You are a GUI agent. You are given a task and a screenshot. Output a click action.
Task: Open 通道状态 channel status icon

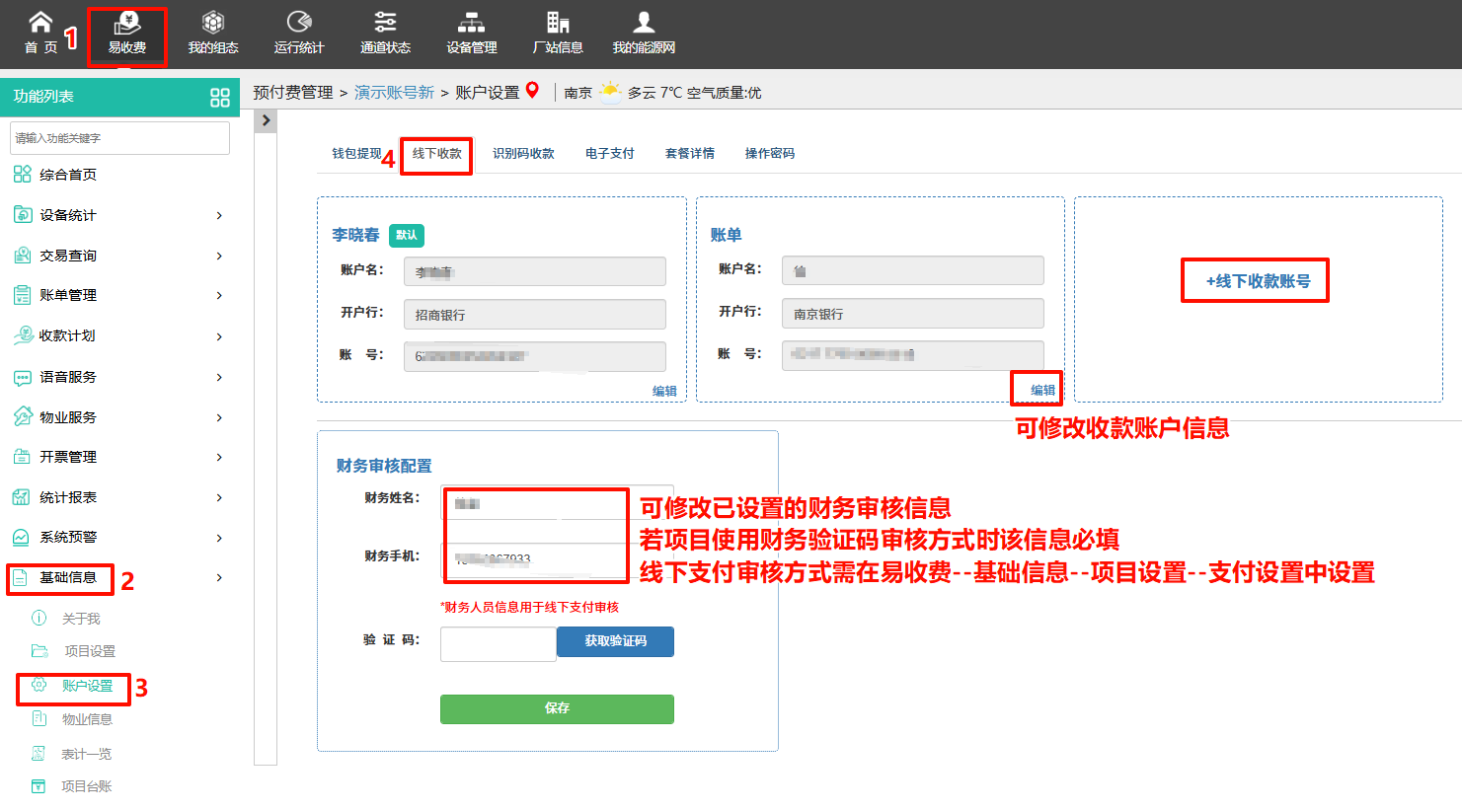pos(385,22)
